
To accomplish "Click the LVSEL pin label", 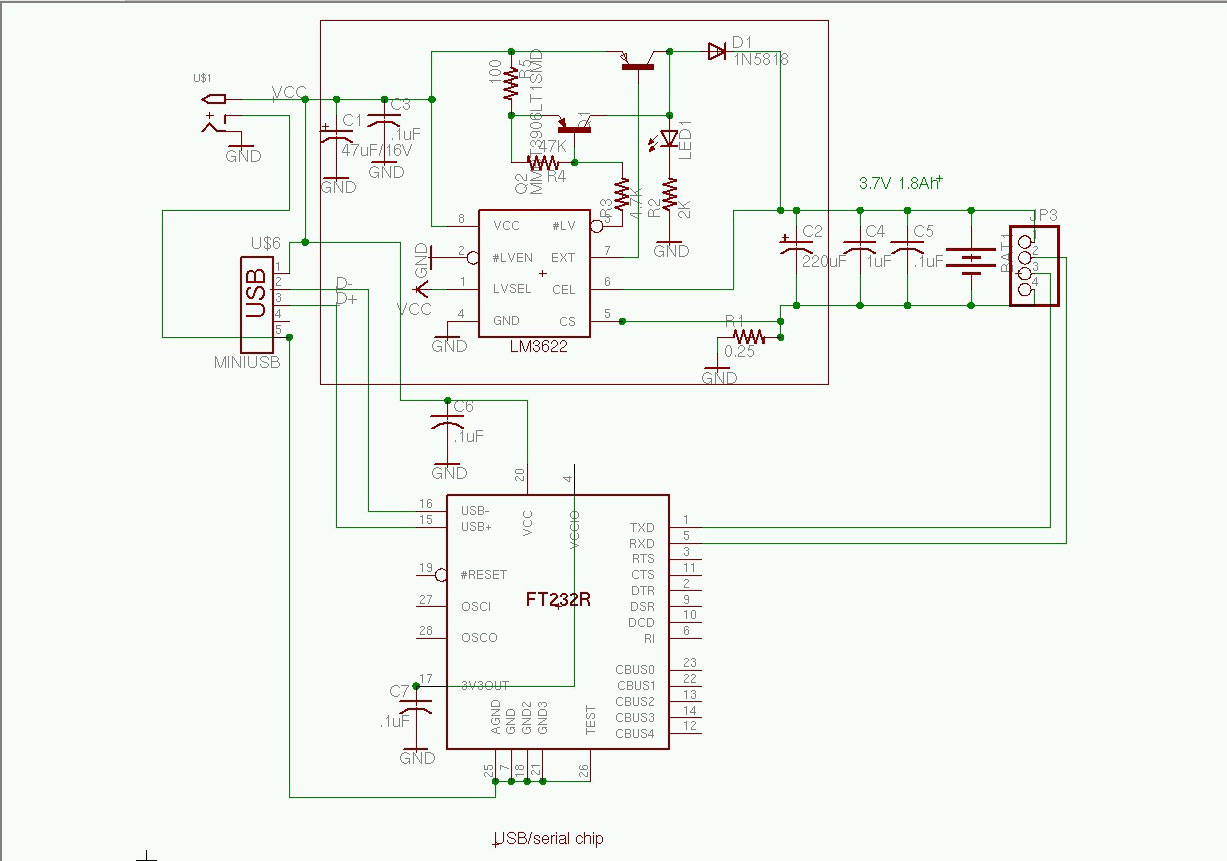I will coord(512,288).
